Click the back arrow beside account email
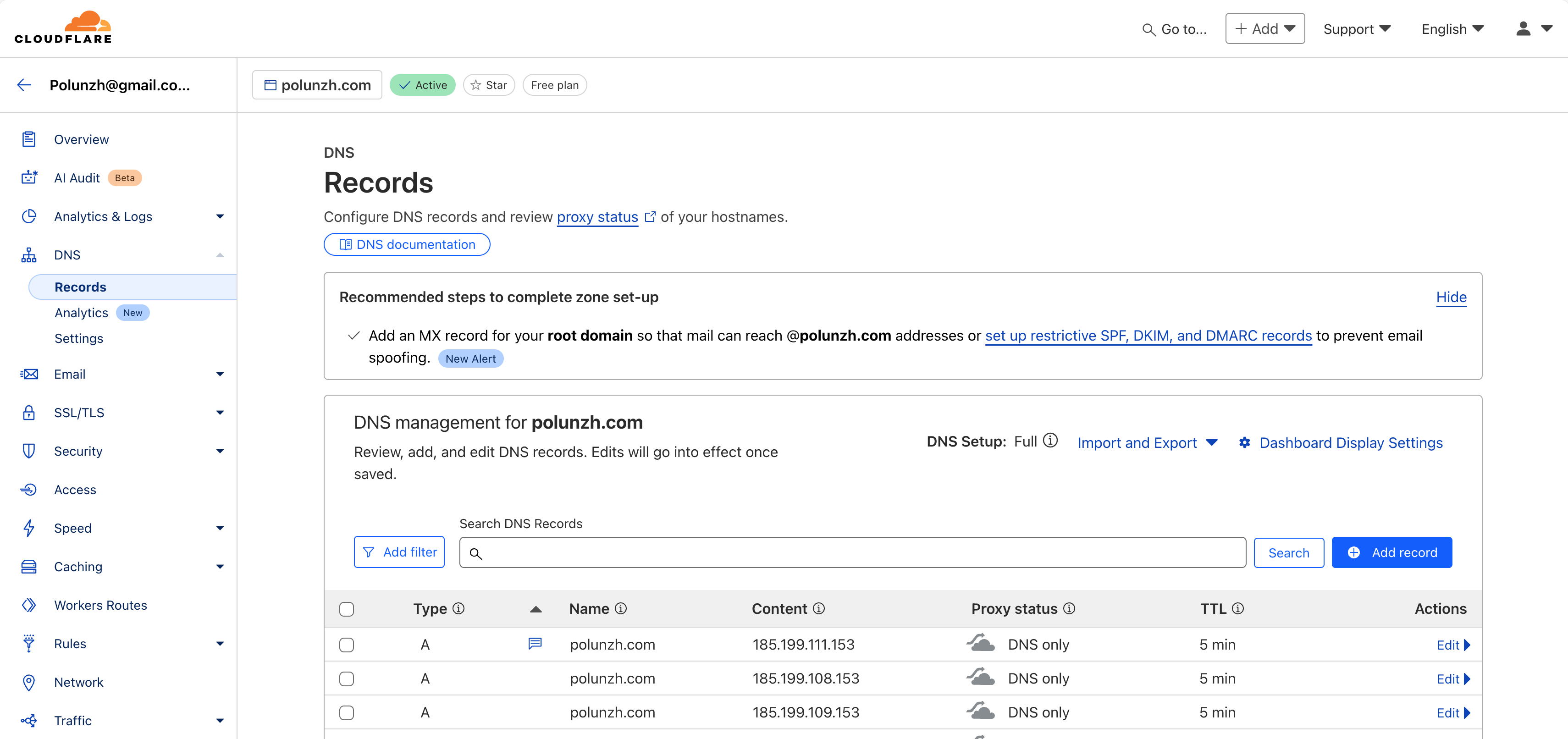The image size is (1568, 739). coord(24,85)
